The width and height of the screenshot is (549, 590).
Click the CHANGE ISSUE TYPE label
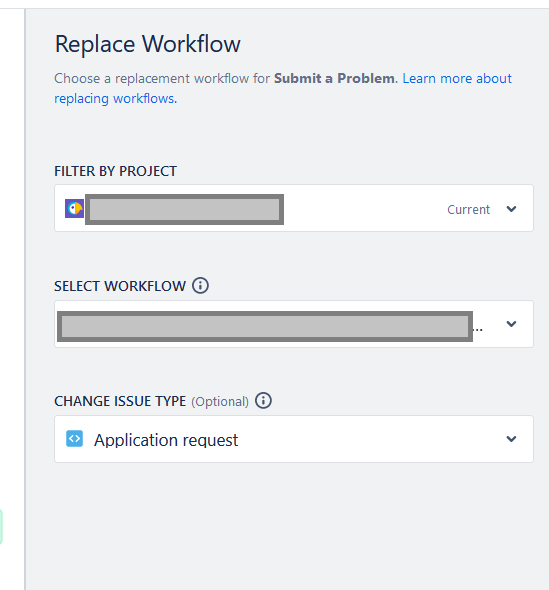coord(120,401)
